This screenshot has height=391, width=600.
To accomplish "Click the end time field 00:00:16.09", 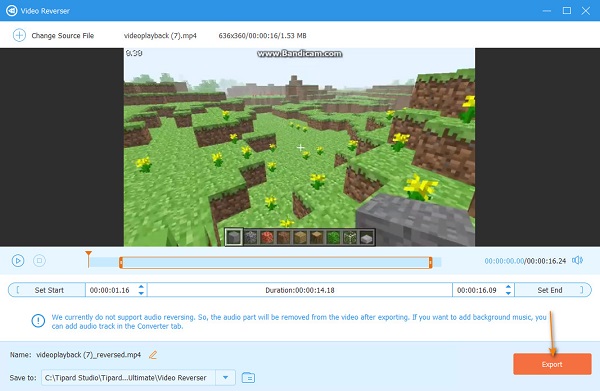I will click(x=477, y=290).
